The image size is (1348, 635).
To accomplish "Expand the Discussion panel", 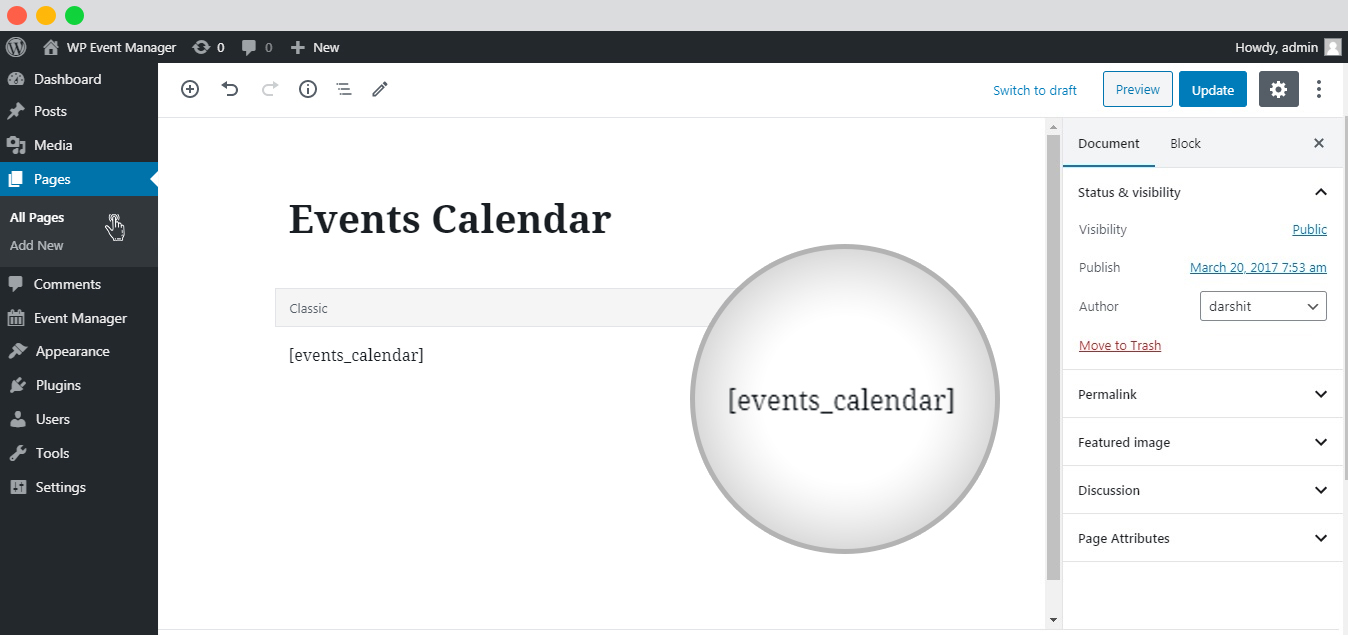I will pos(1203,490).
